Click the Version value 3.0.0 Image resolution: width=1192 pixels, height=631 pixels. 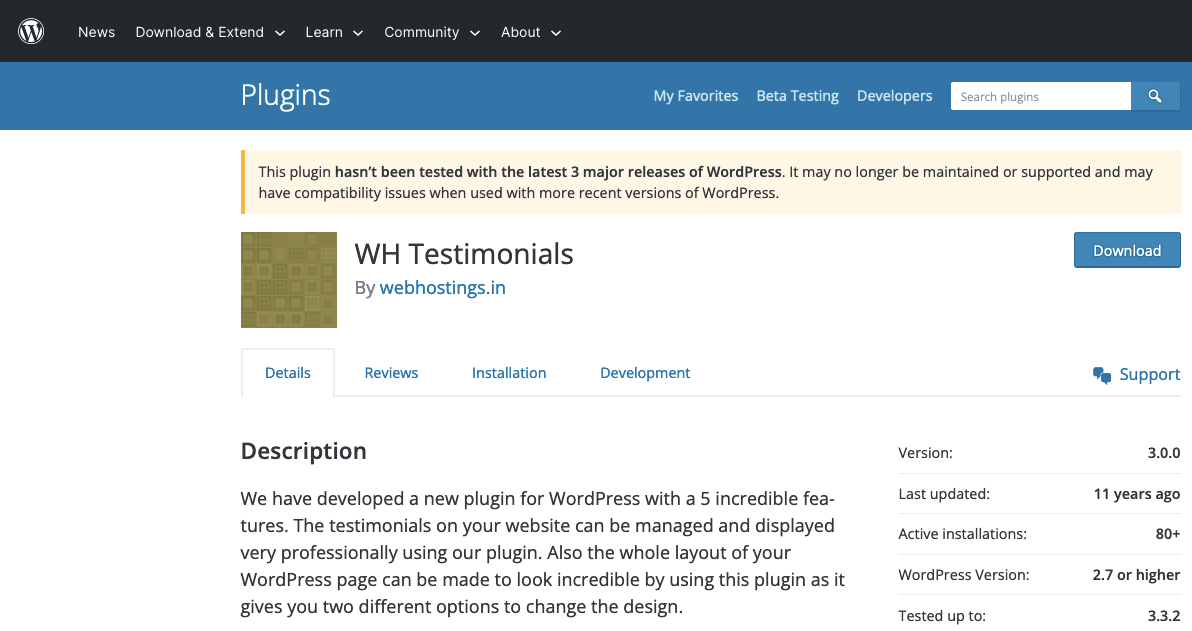coord(1164,453)
